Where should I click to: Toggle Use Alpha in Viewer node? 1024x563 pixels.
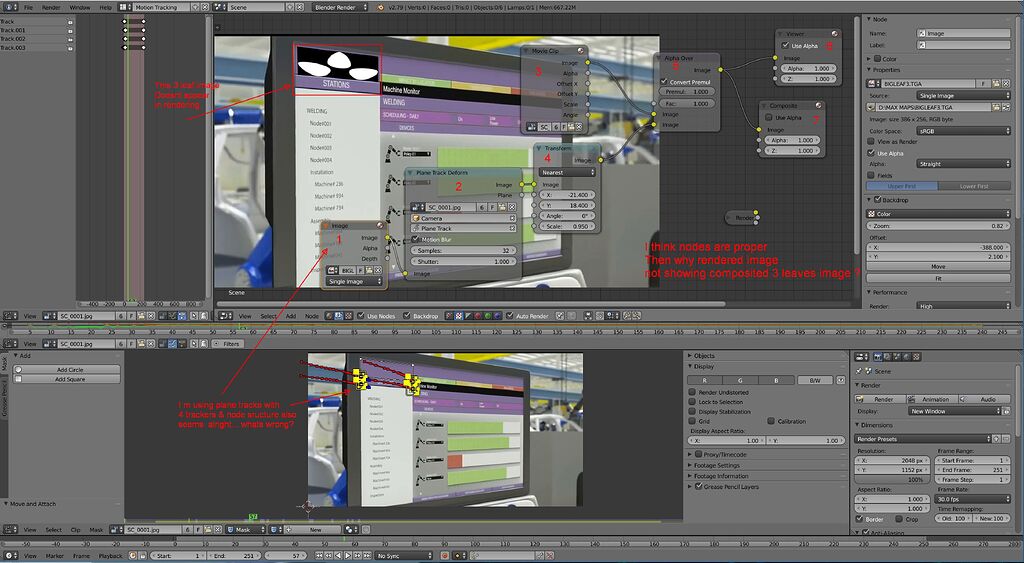(786, 46)
